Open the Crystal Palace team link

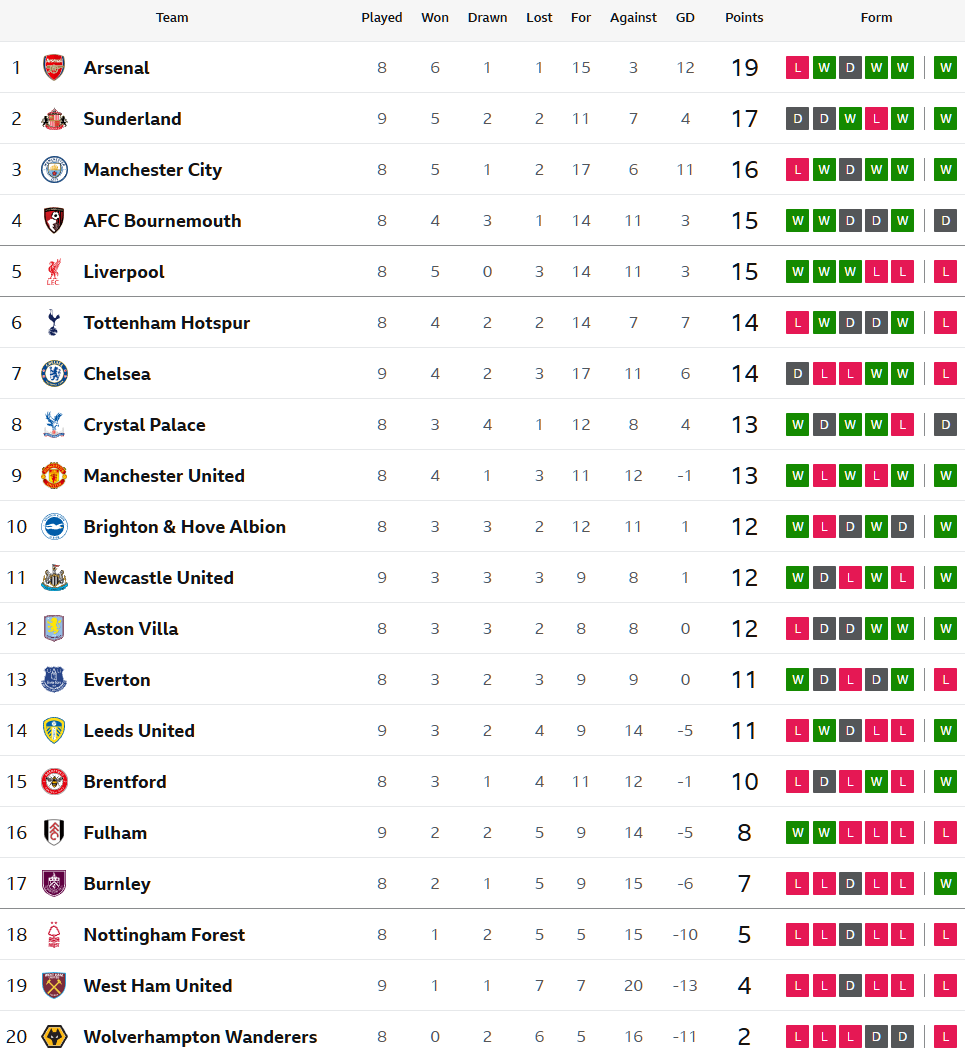pyautogui.click(x=144, y=425)
